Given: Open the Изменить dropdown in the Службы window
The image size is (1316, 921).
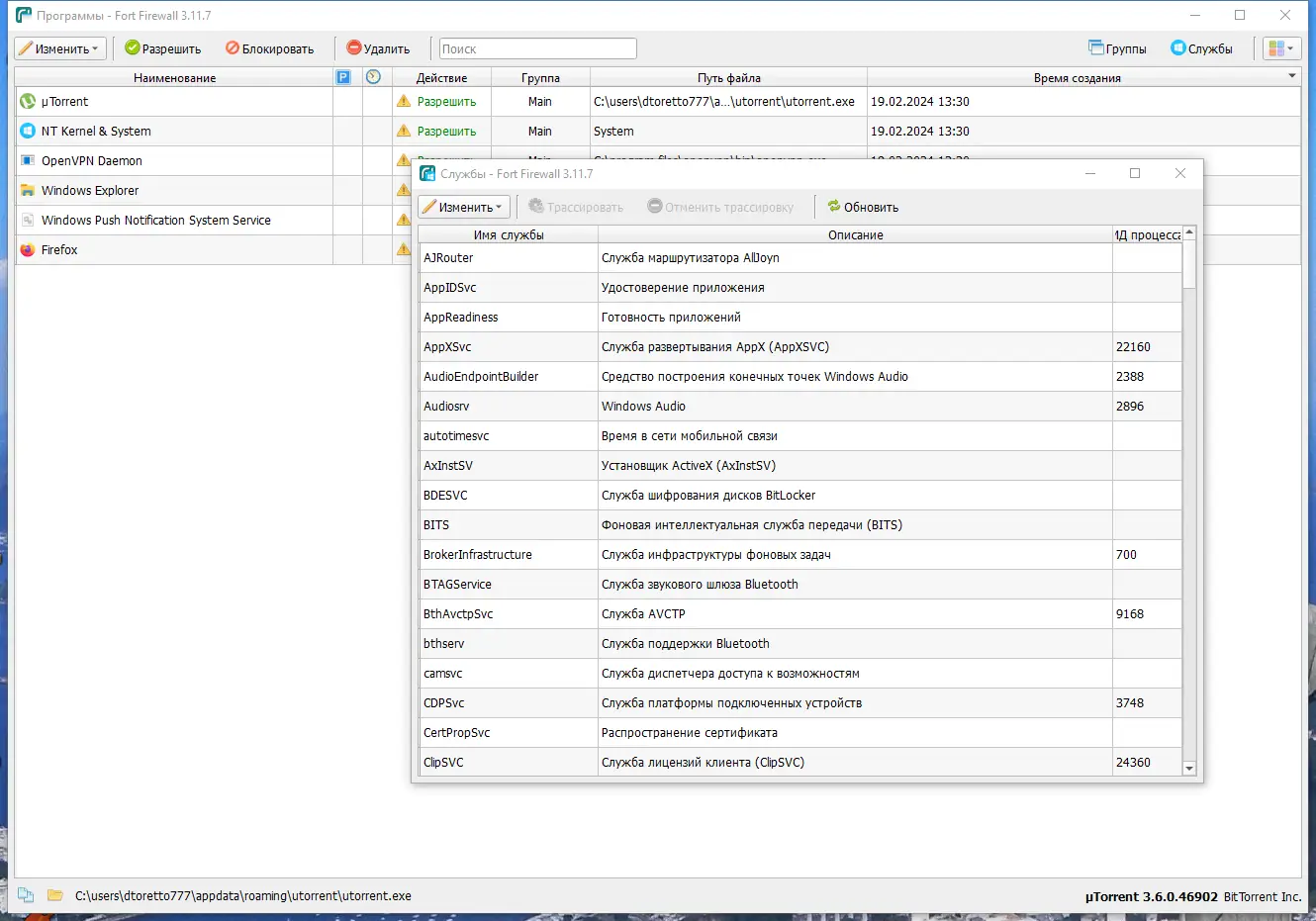Looking at the screenshot, I should tap(464, 207).
